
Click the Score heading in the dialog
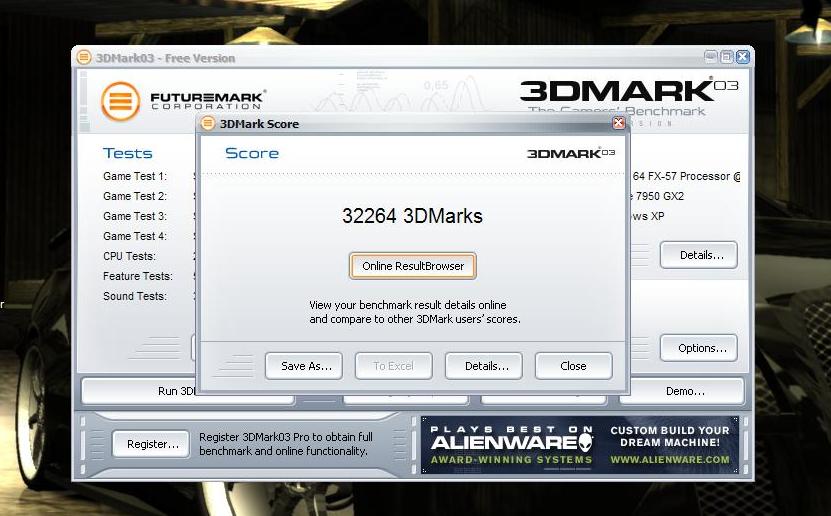point(252,153)
